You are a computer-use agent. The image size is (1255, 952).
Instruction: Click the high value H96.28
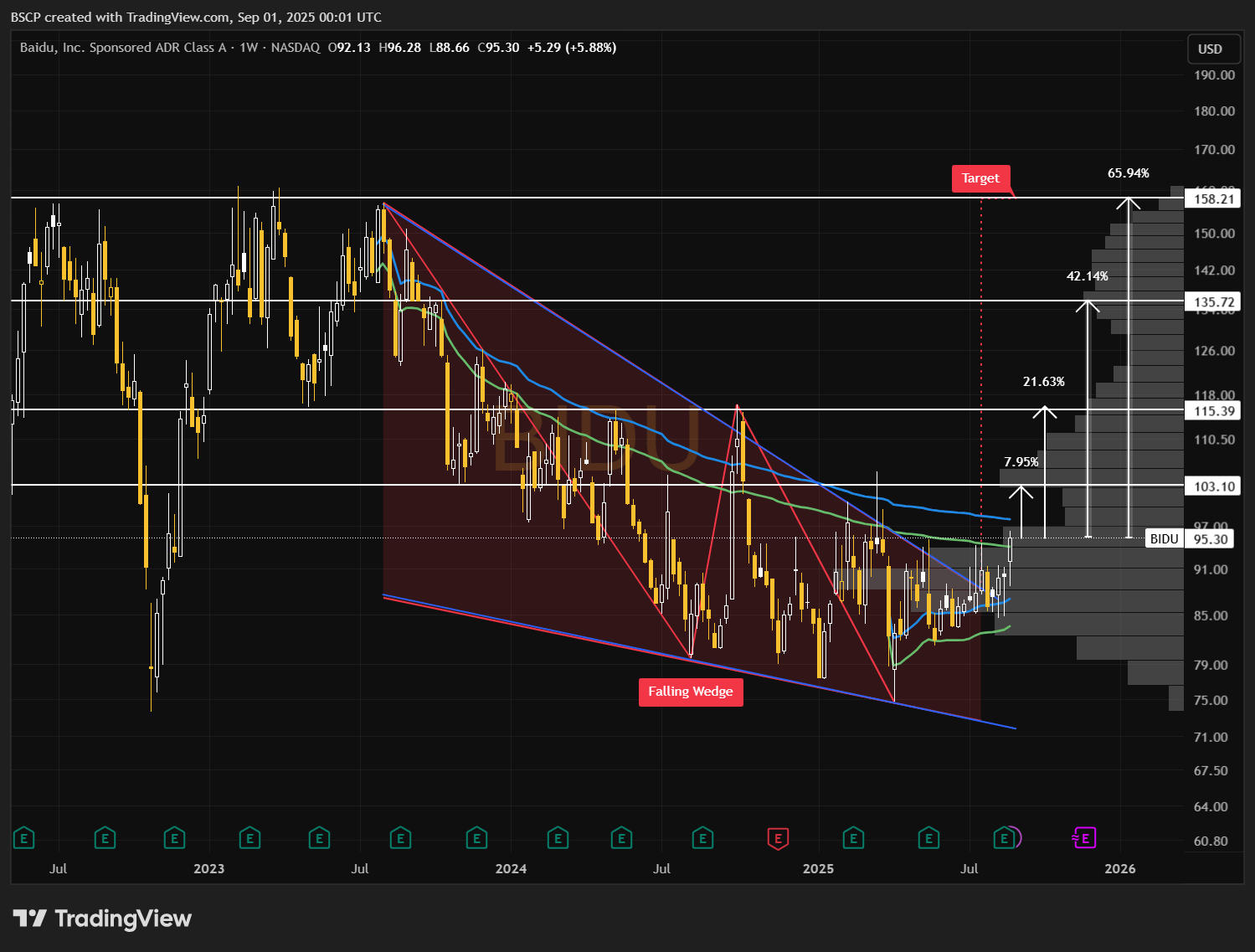click(x=400, y=48)
